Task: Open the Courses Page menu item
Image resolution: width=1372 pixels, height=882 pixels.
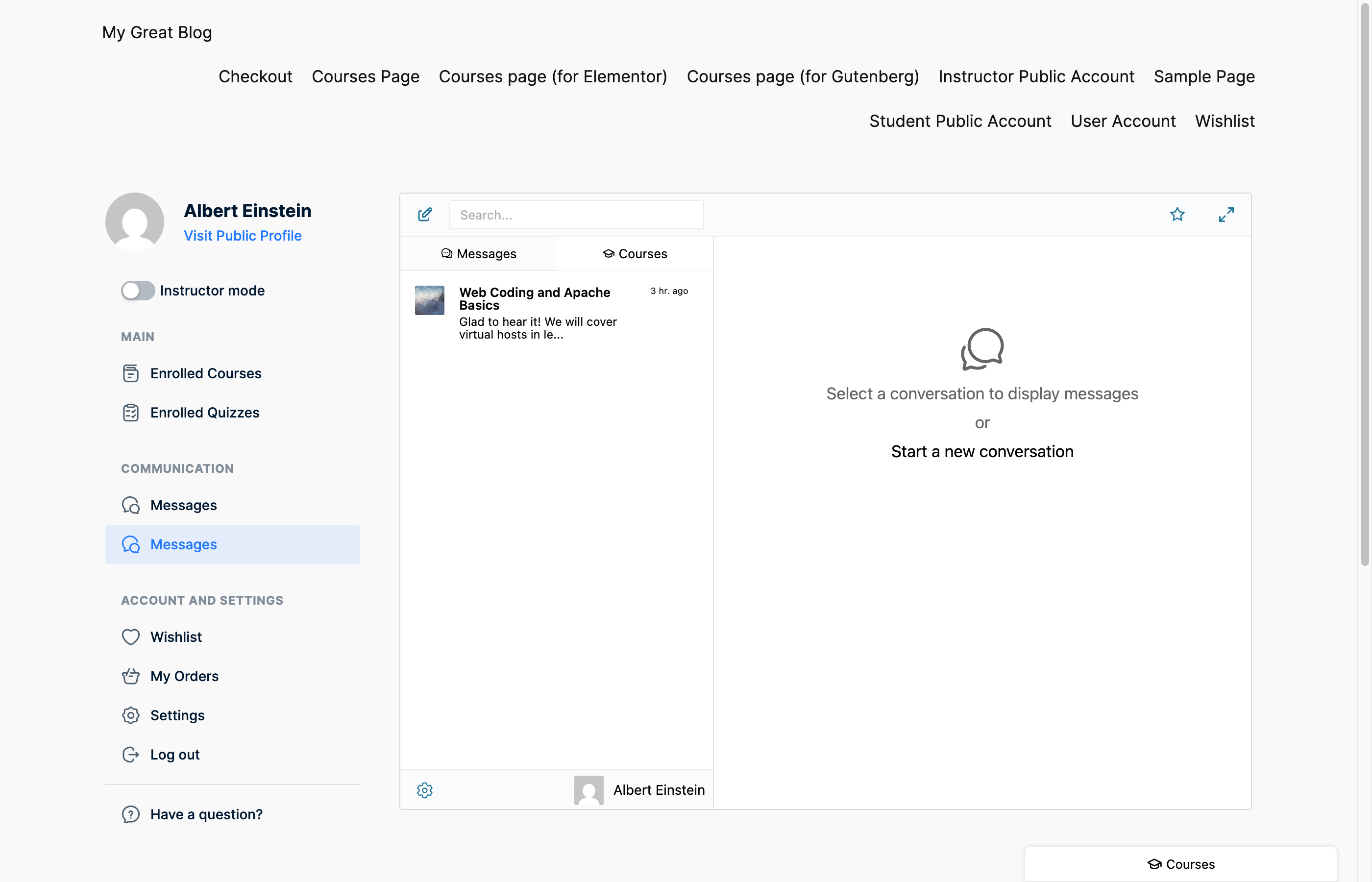Action: coord(366,76)
